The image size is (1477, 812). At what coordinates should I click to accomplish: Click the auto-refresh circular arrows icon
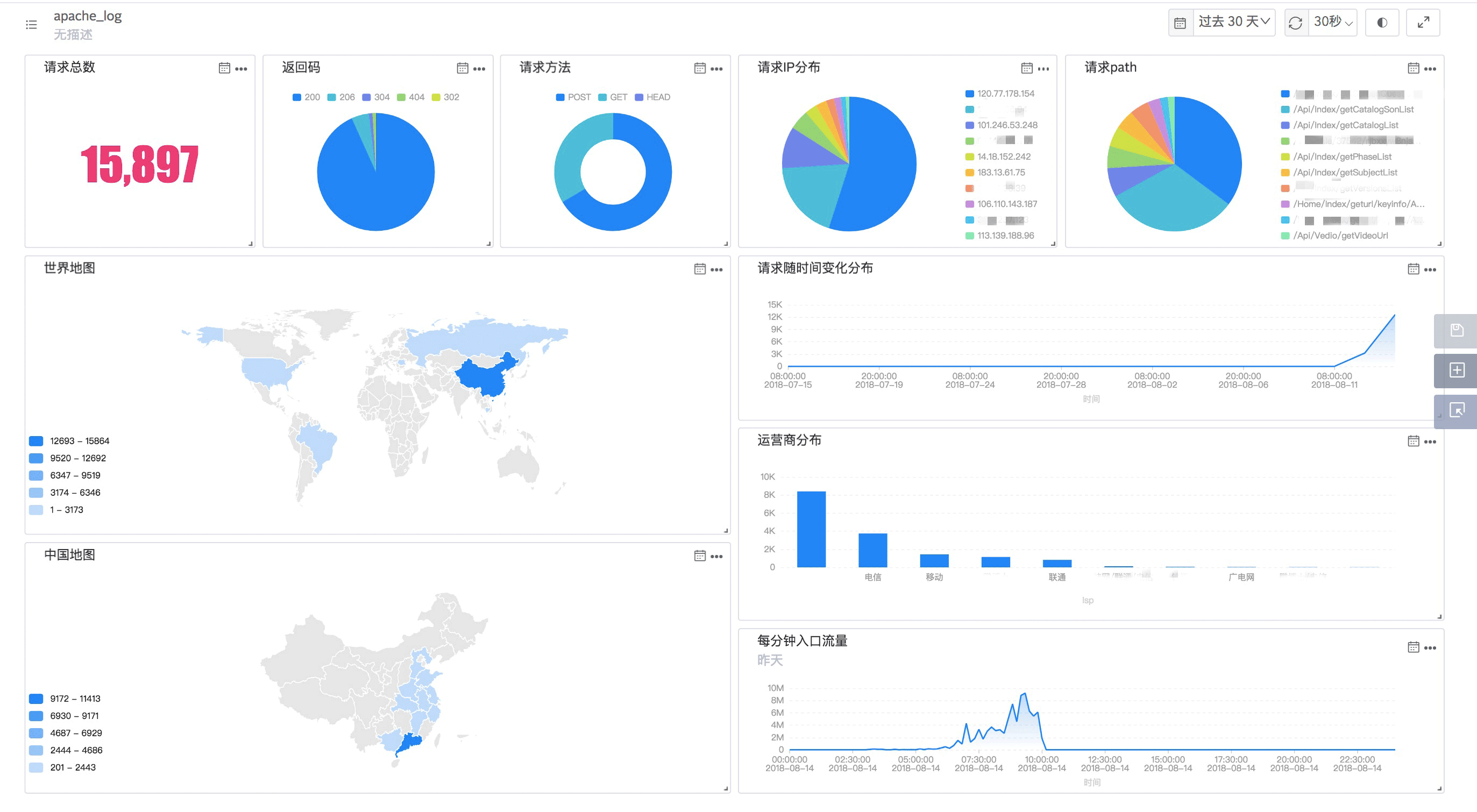coord(1295,23)
